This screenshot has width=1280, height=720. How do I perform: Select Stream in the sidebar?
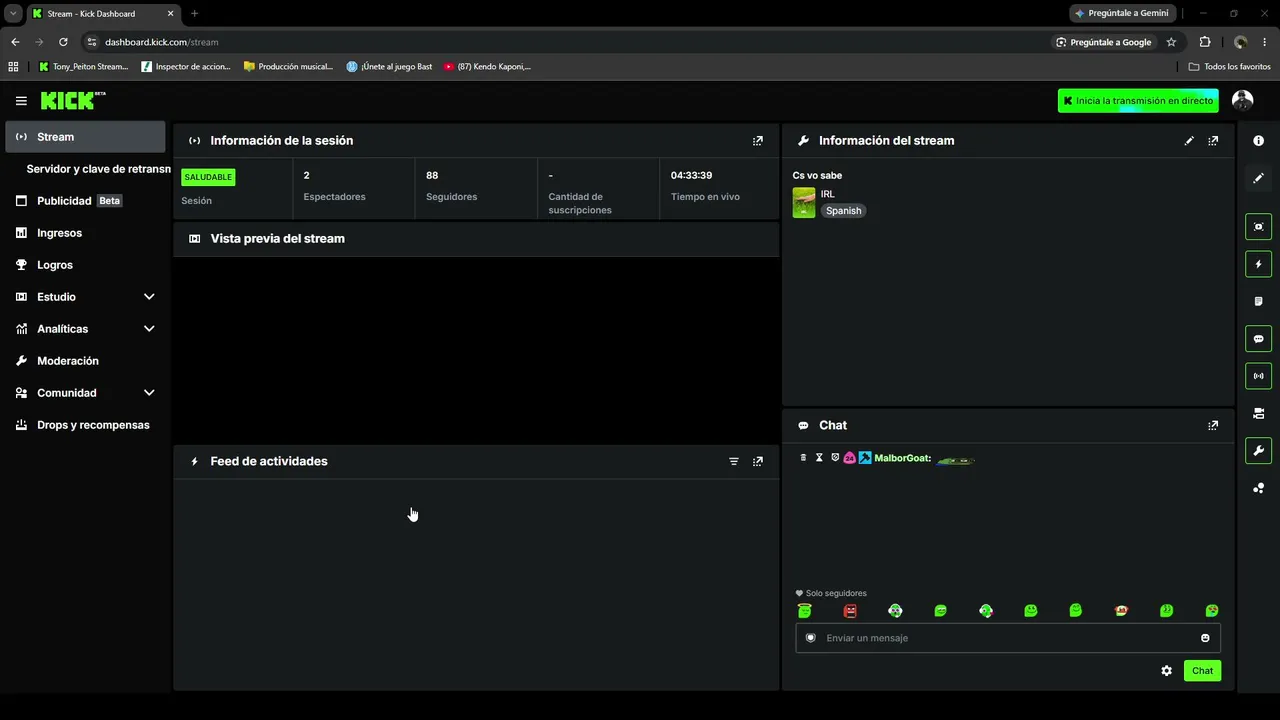pyautogui.click(x=85, y=137)
